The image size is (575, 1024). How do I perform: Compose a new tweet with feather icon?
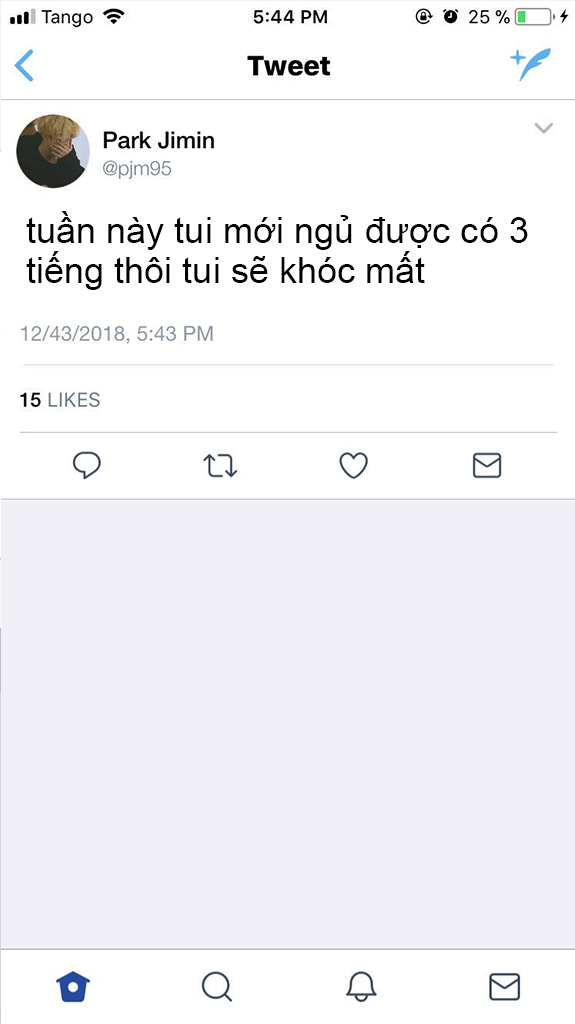tap(531, 65)
